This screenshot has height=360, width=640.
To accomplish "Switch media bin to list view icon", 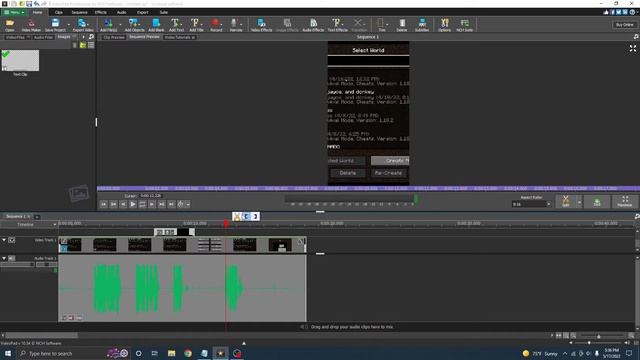I will 91,45.
